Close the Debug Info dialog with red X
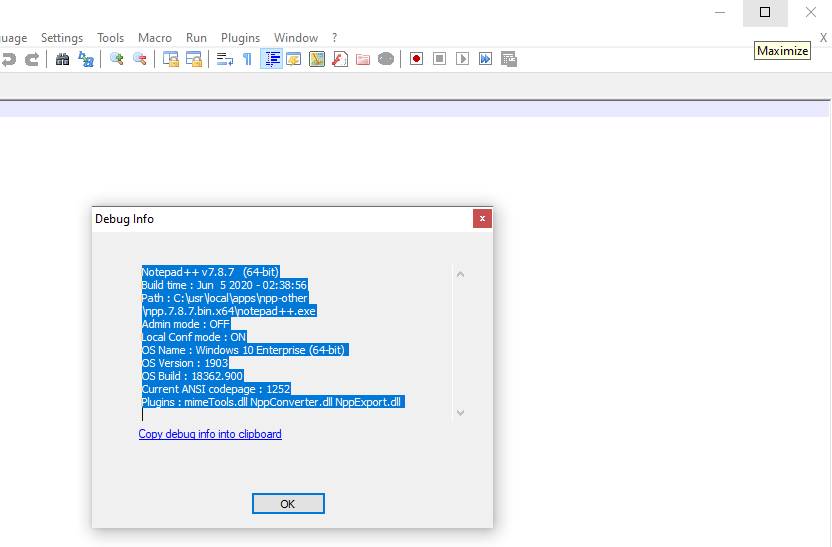832x547 pixels. tap(482, 219)
